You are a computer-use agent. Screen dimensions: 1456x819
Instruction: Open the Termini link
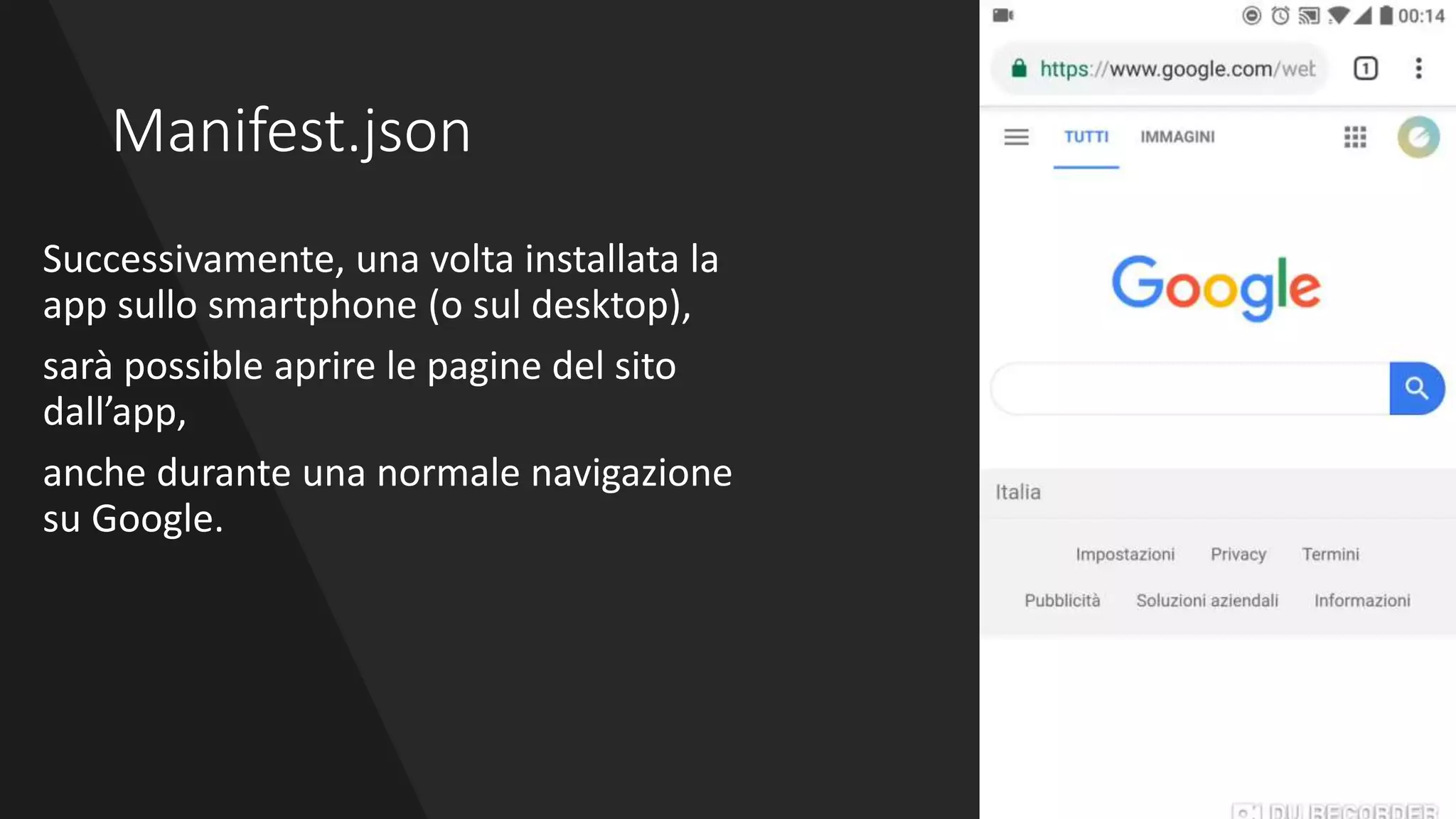[x=1330, y=554]
